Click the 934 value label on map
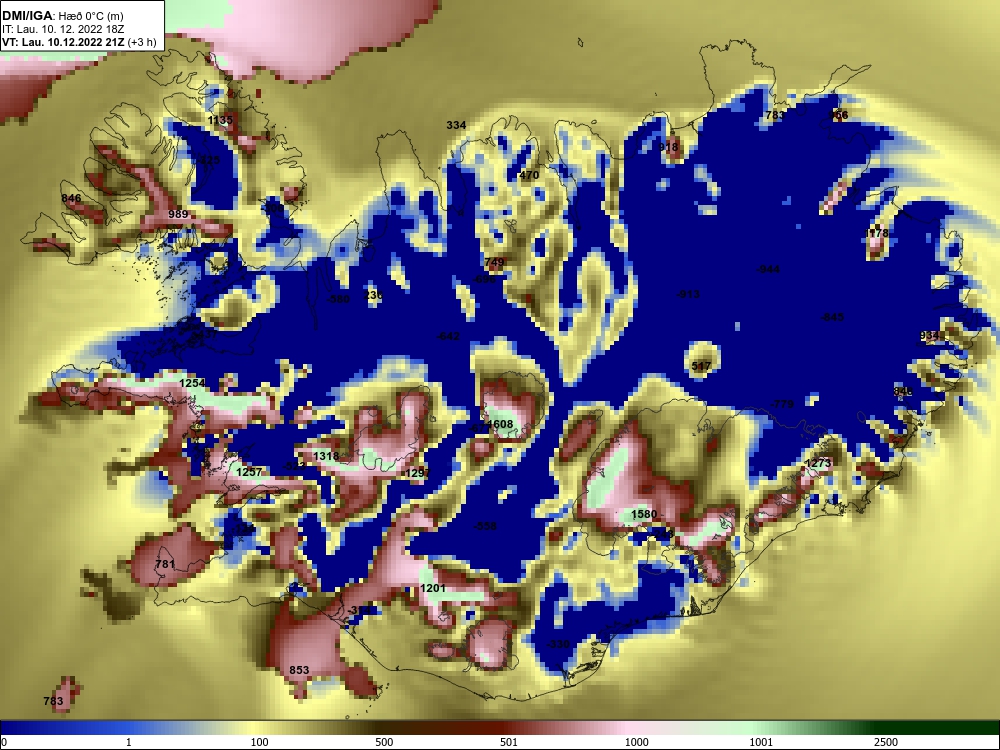The height and width of the screenshot is (750, 1000). [930, 335]
